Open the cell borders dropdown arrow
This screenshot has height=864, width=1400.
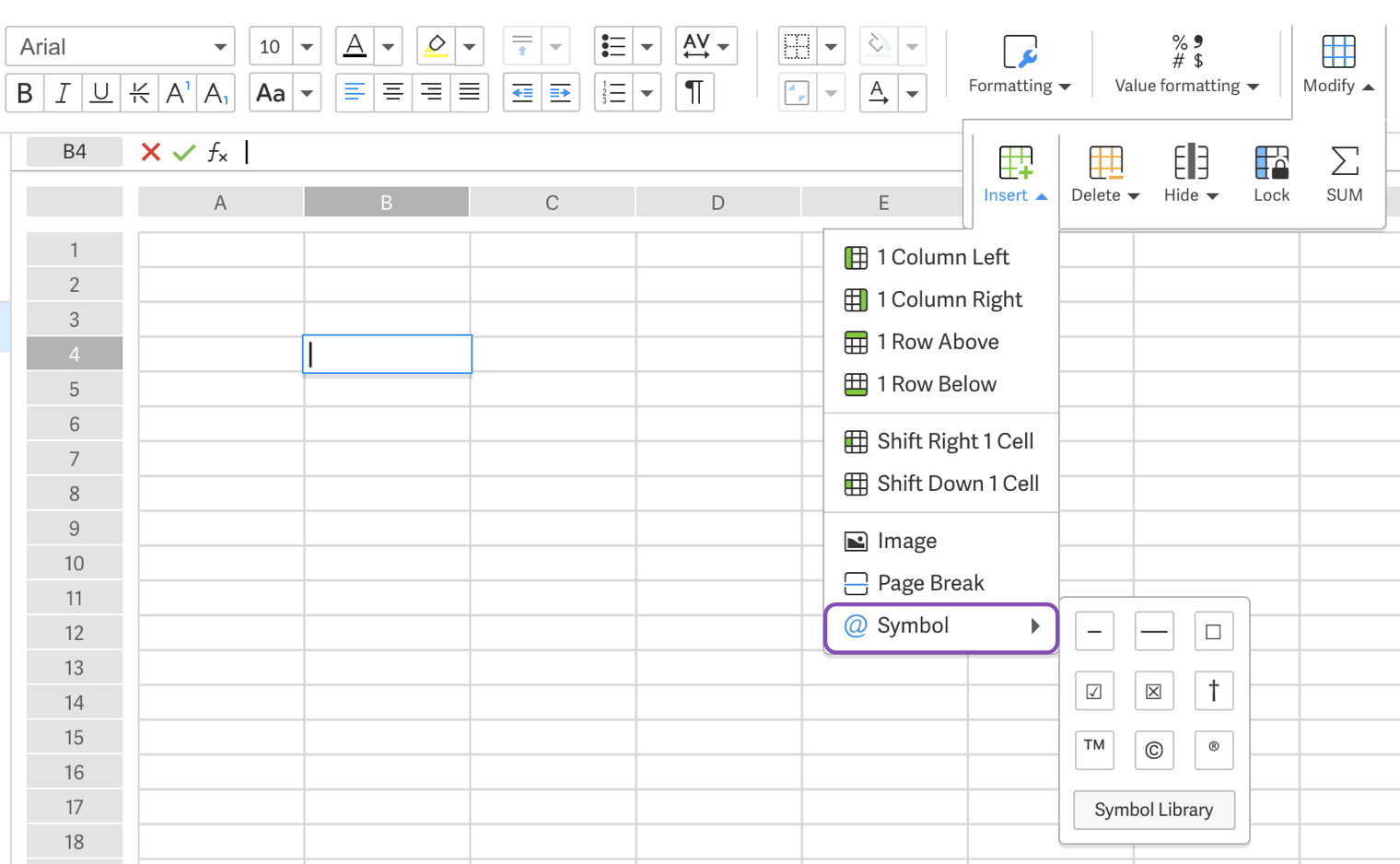[831, 46]
